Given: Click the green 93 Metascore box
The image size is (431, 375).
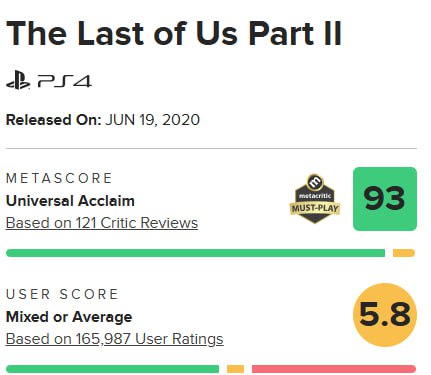Looking at the screenshot, I should 385,199.
